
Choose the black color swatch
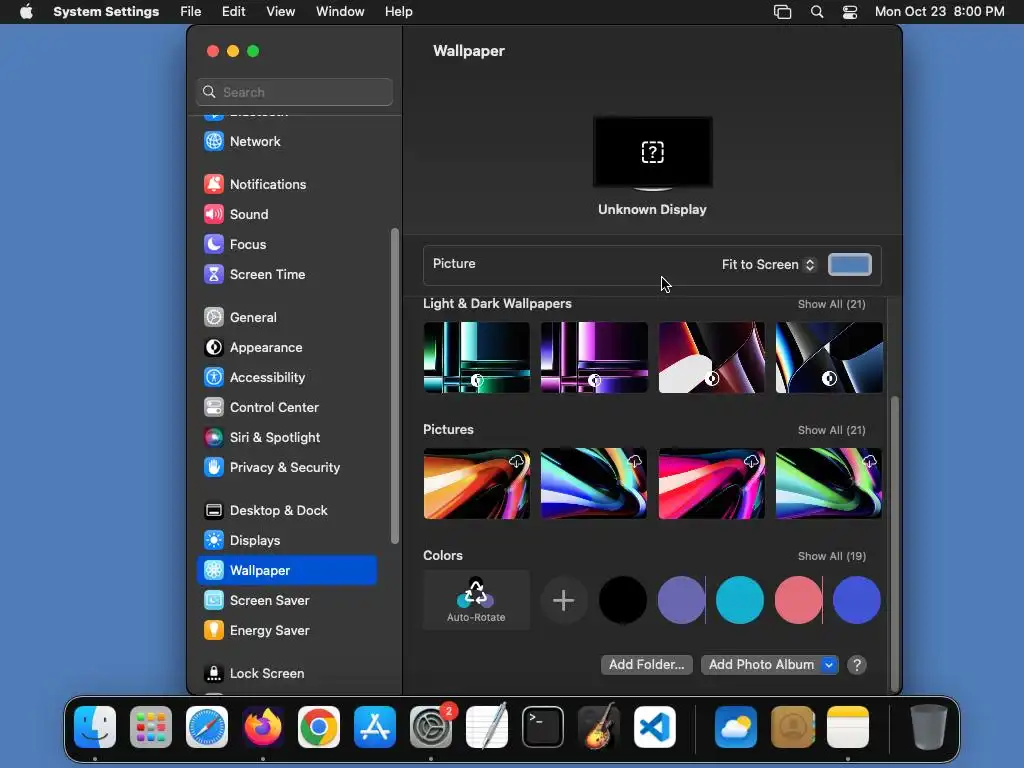623,600
